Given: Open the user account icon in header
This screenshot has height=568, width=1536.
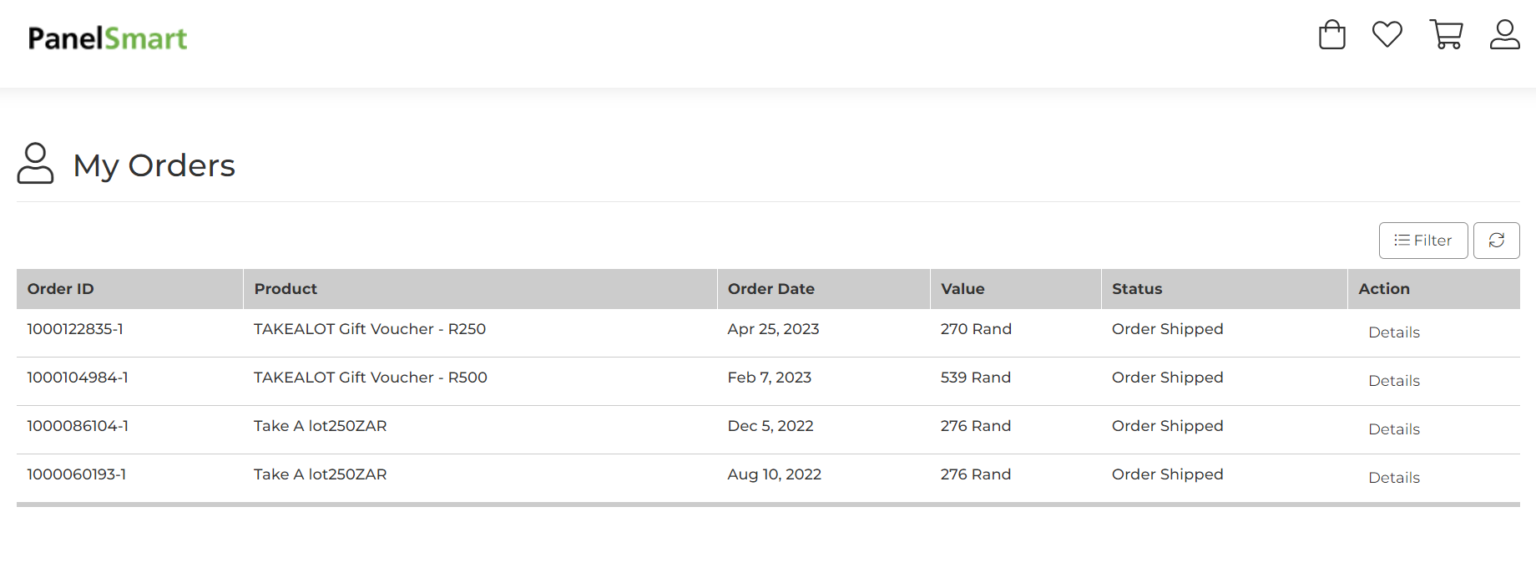Looking at the screenshot, I should tap(1505, 35).
